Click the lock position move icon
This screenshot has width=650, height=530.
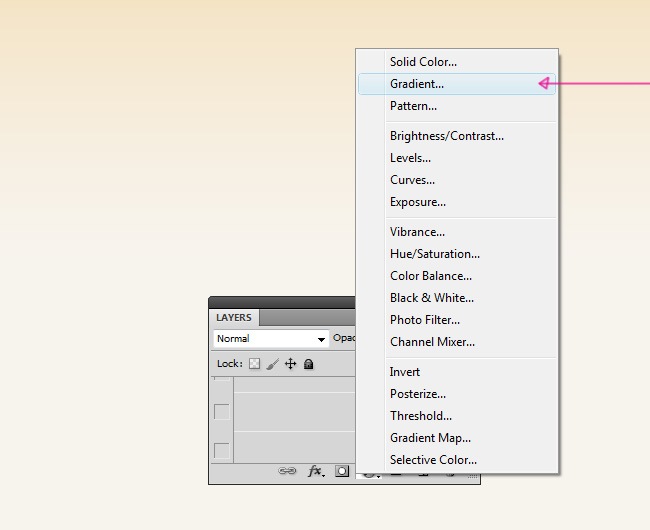pyautogui.click(x=291, y=364)
